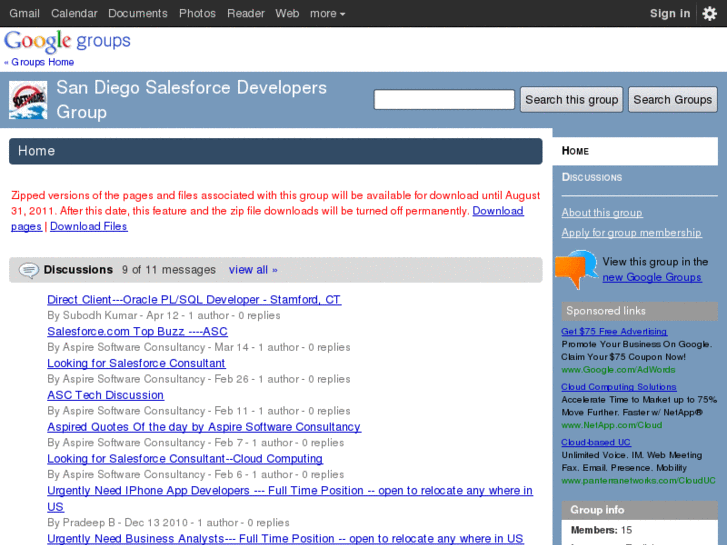
Task: Open About this group link
Action: [602, 213]
